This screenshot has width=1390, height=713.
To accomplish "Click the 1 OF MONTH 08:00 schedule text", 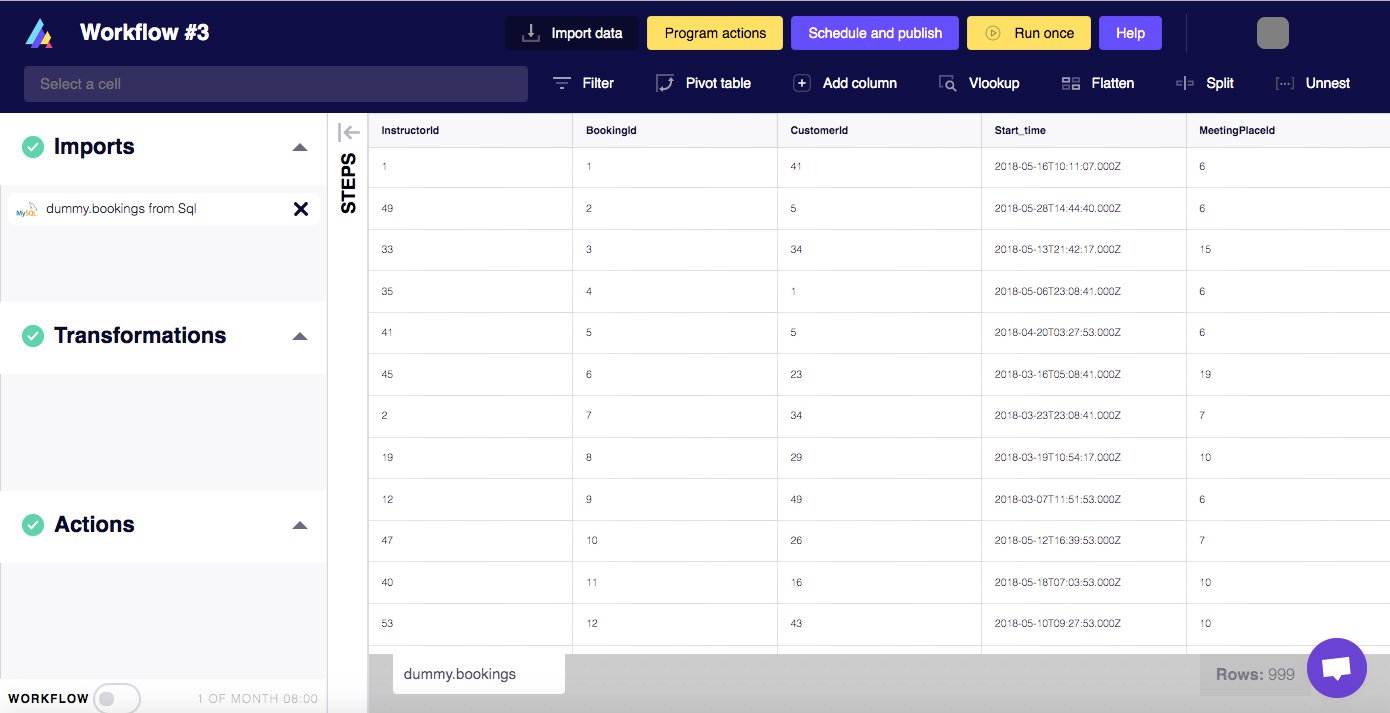I will (x=257, y=699).
